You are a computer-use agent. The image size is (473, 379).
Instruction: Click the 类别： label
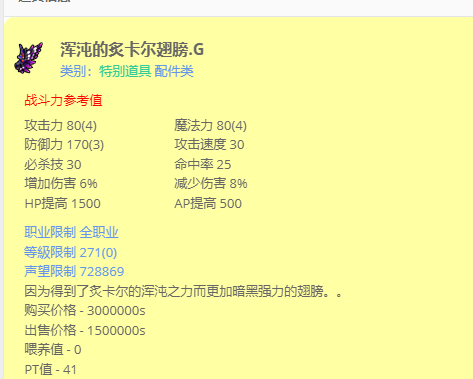(76, 71)
